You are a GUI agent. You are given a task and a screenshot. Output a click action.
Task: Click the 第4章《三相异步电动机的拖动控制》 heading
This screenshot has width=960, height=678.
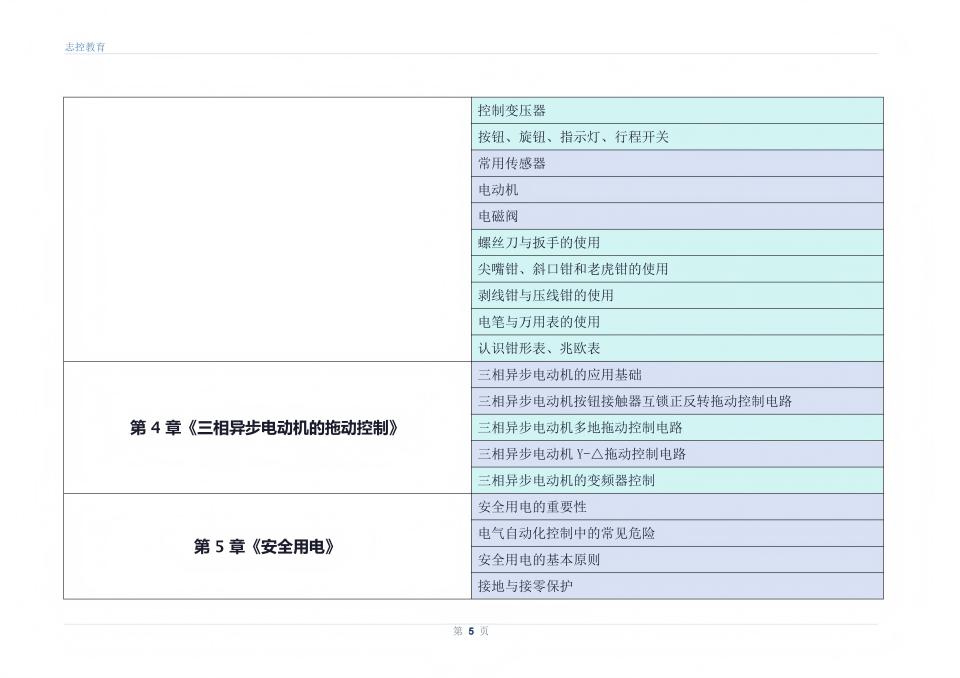264,428
